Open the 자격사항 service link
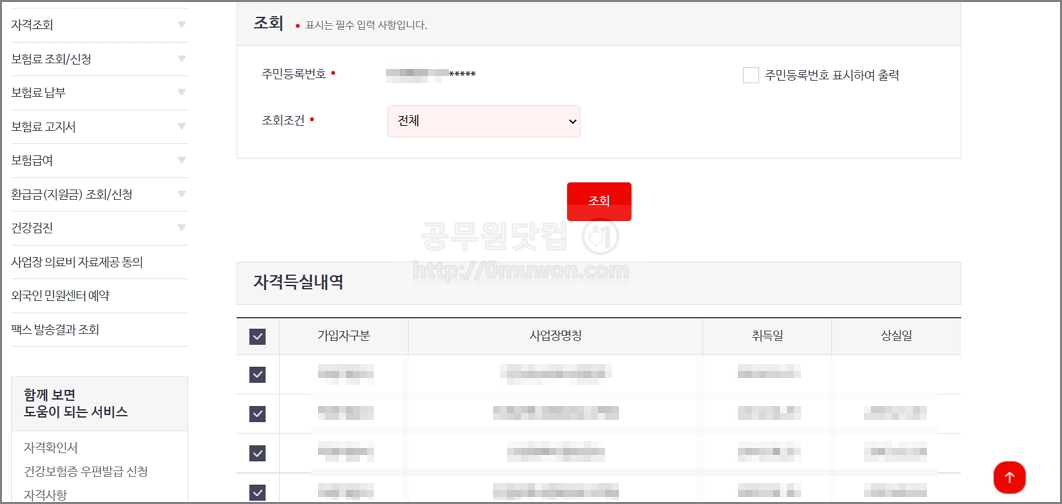The image size is (1062, 504). pyautogui.click(x=45, y=495)
